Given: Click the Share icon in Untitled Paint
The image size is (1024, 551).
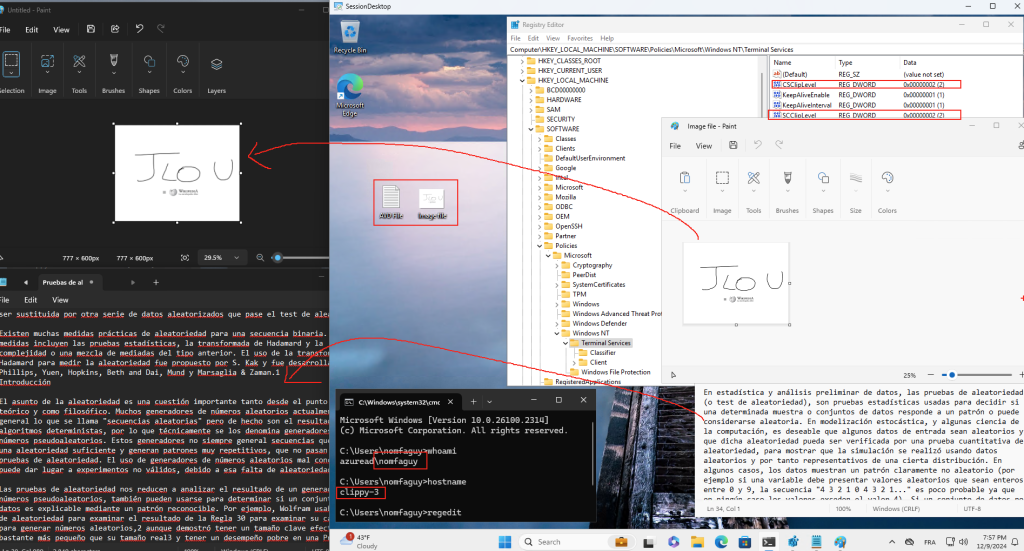Looking at the screenshot, I should (115, 29).
